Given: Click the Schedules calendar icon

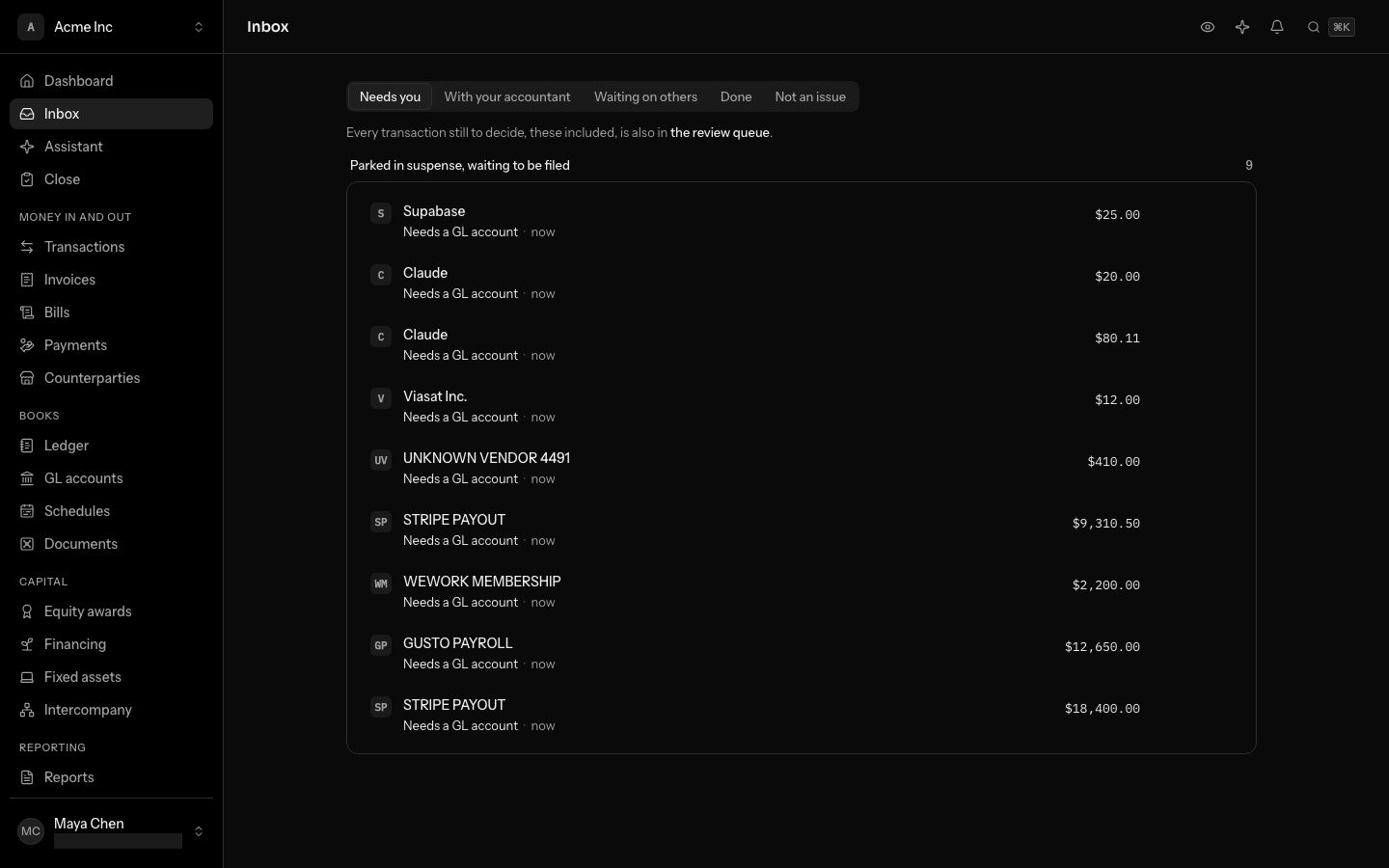Looking at the screenshot, I should (27, 511).
